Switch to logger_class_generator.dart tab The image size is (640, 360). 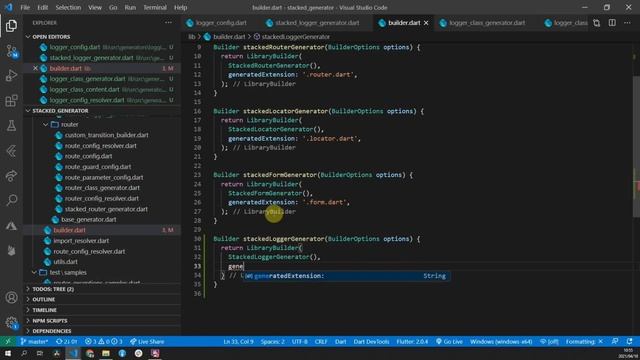click(487, 23)
